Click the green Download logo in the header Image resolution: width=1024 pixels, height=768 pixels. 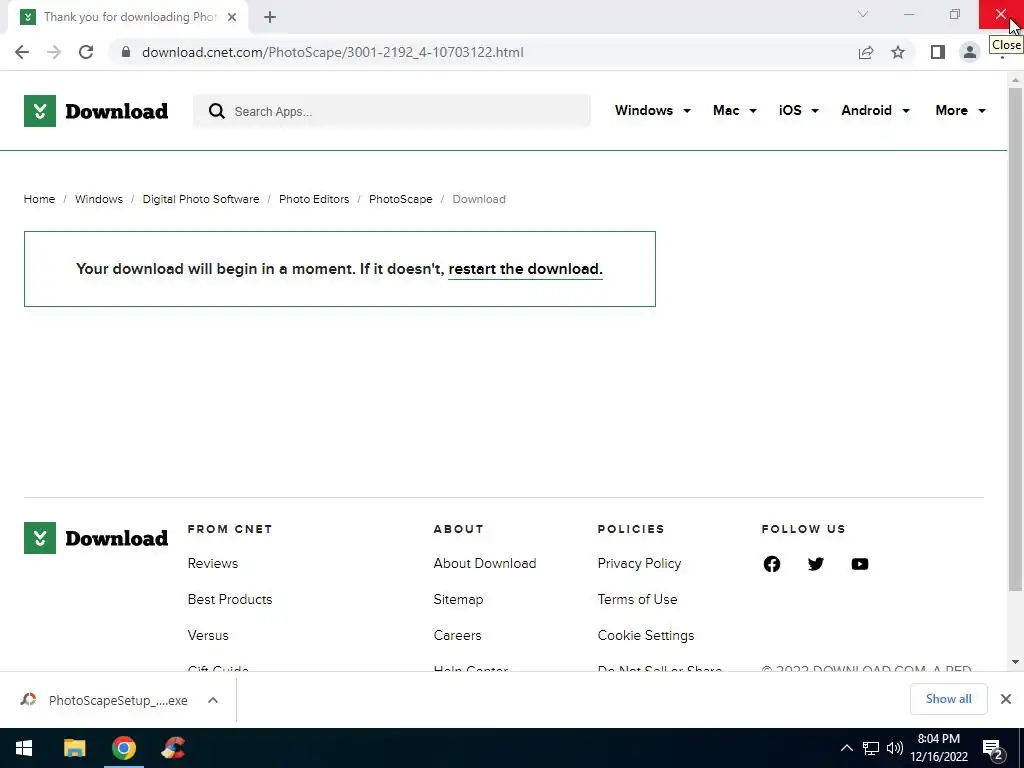[96, 111]
